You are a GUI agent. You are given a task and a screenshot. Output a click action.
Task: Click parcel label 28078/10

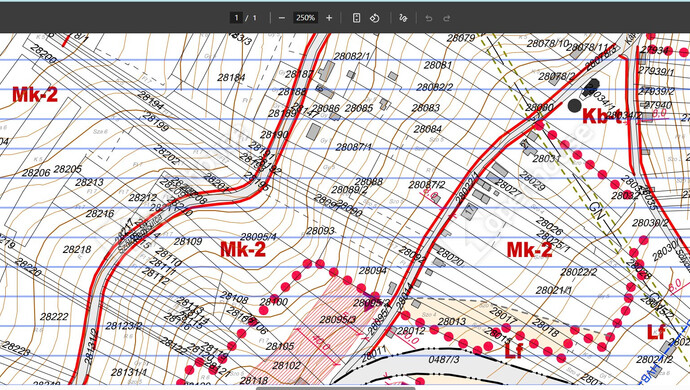click(x=548, y=43)
